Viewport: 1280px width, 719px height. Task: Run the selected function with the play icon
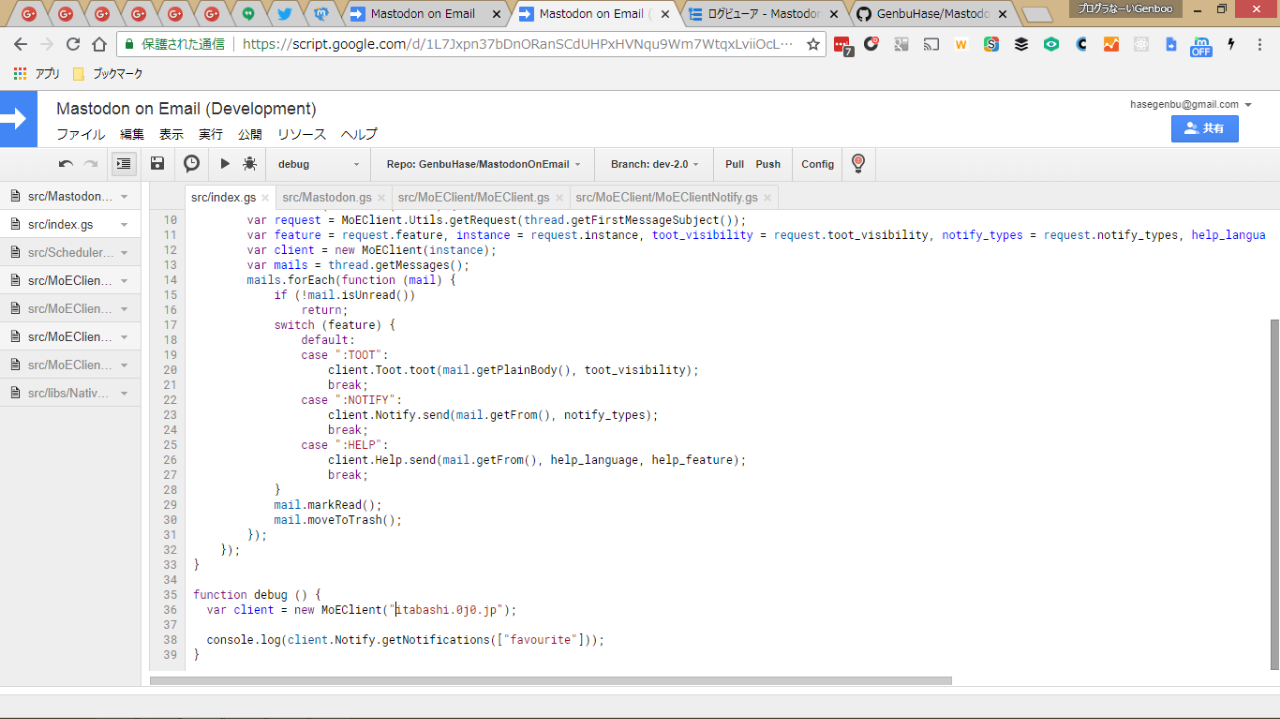(225, 164)
